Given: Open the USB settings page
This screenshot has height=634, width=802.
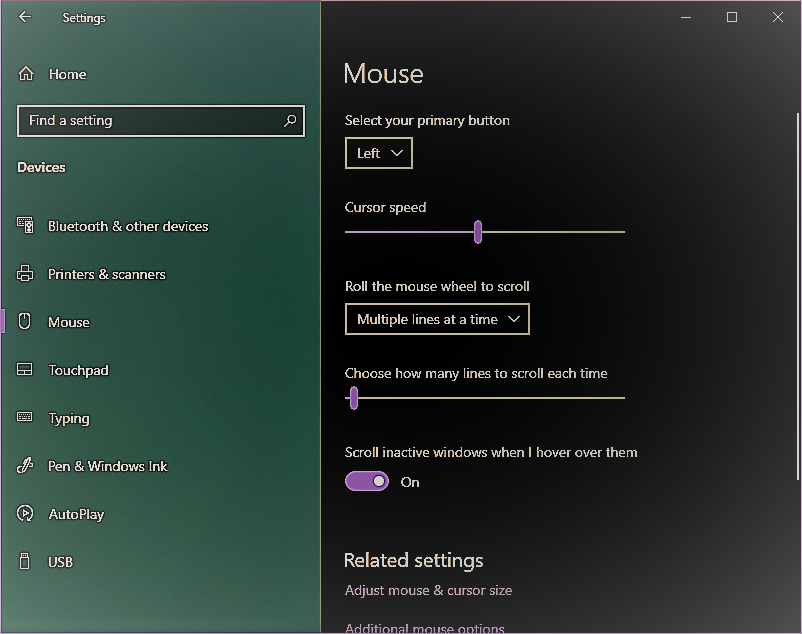Looking at the screenshot, I should click(60, 562).
